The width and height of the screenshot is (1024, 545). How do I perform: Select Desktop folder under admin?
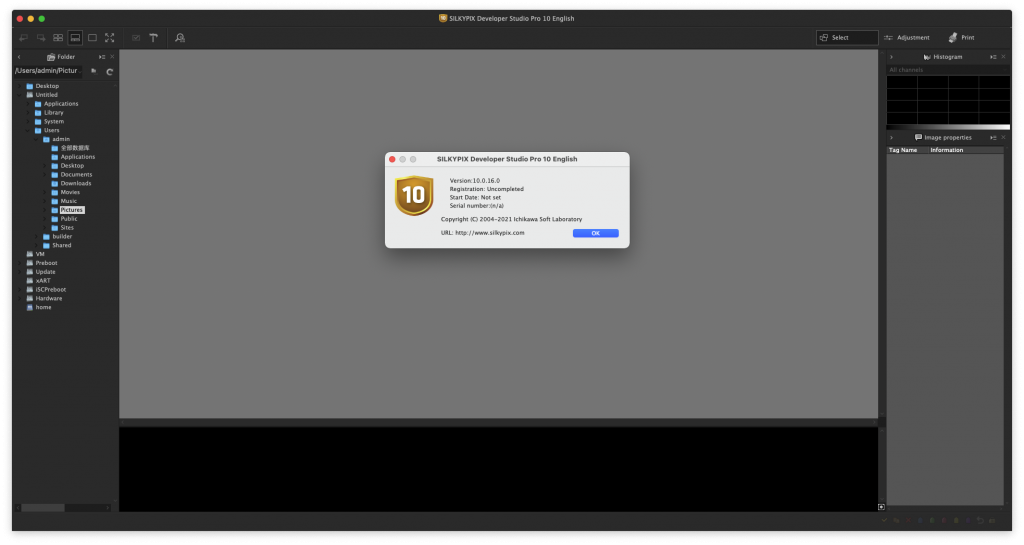click(x=72, y=166)
